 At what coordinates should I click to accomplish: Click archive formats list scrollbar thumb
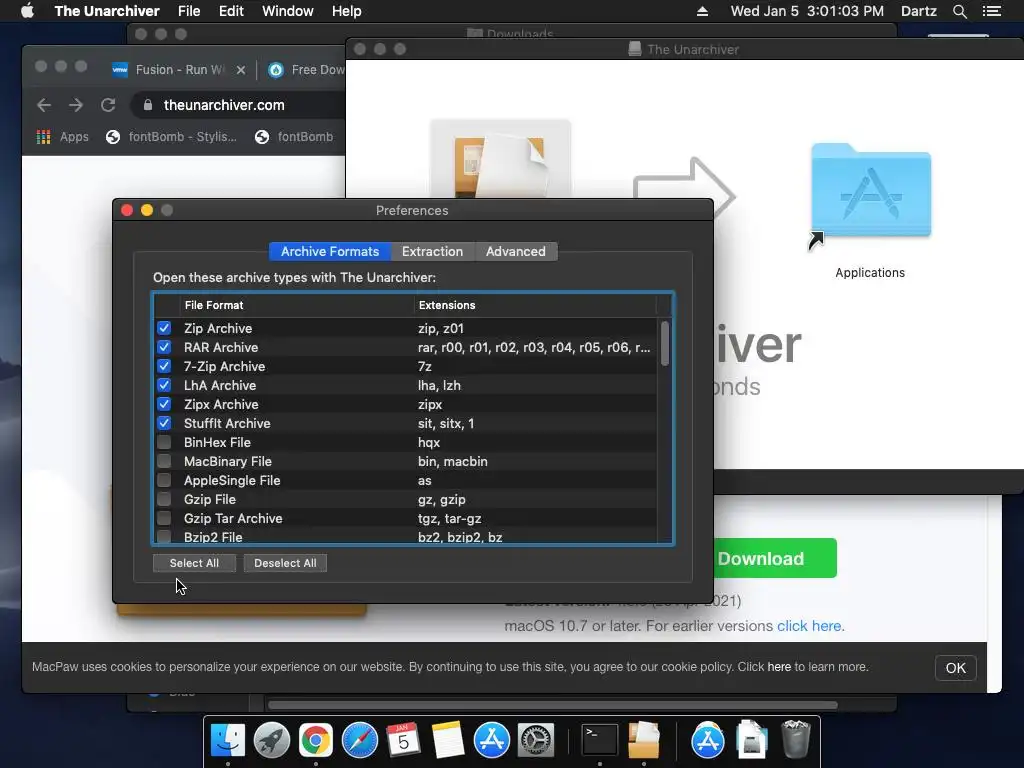(x=665, y=344)
